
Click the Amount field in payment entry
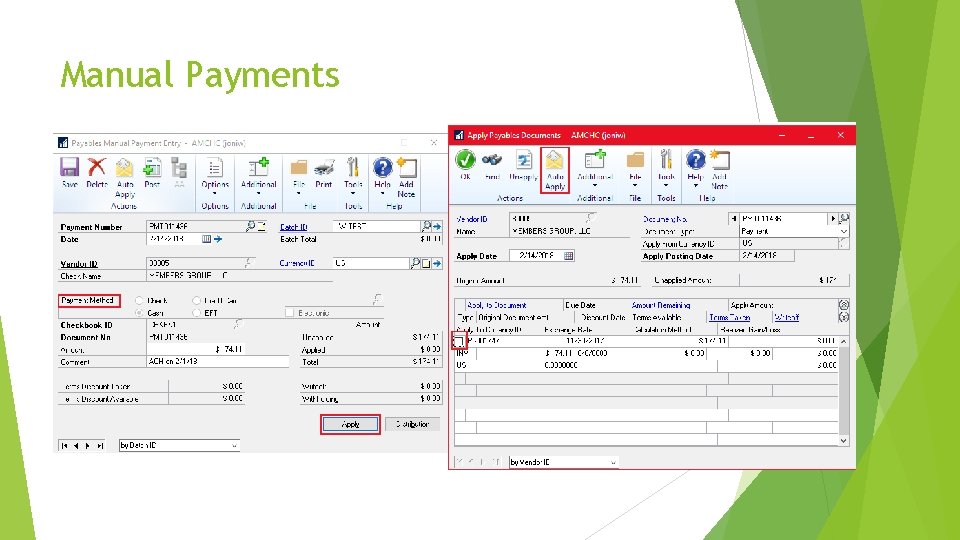point(195,350)
